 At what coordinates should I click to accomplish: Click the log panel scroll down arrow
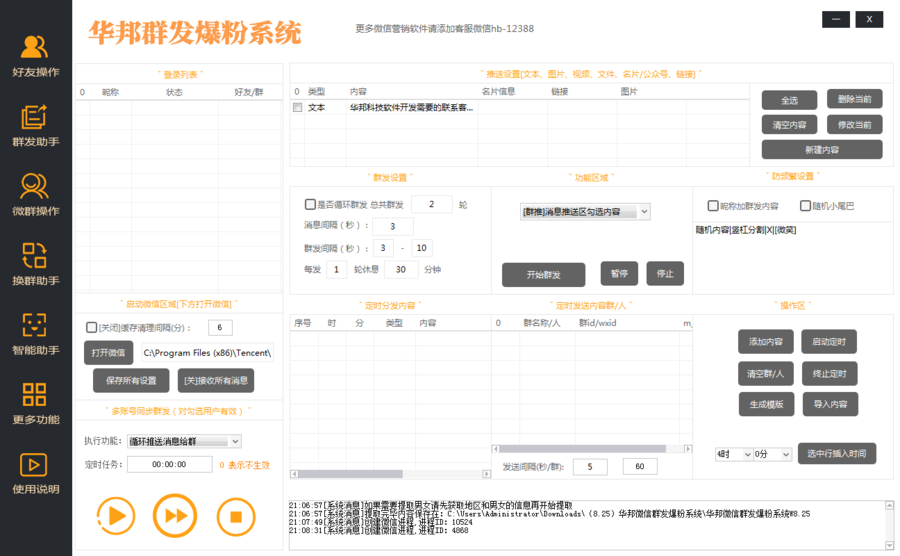[889, 545]
